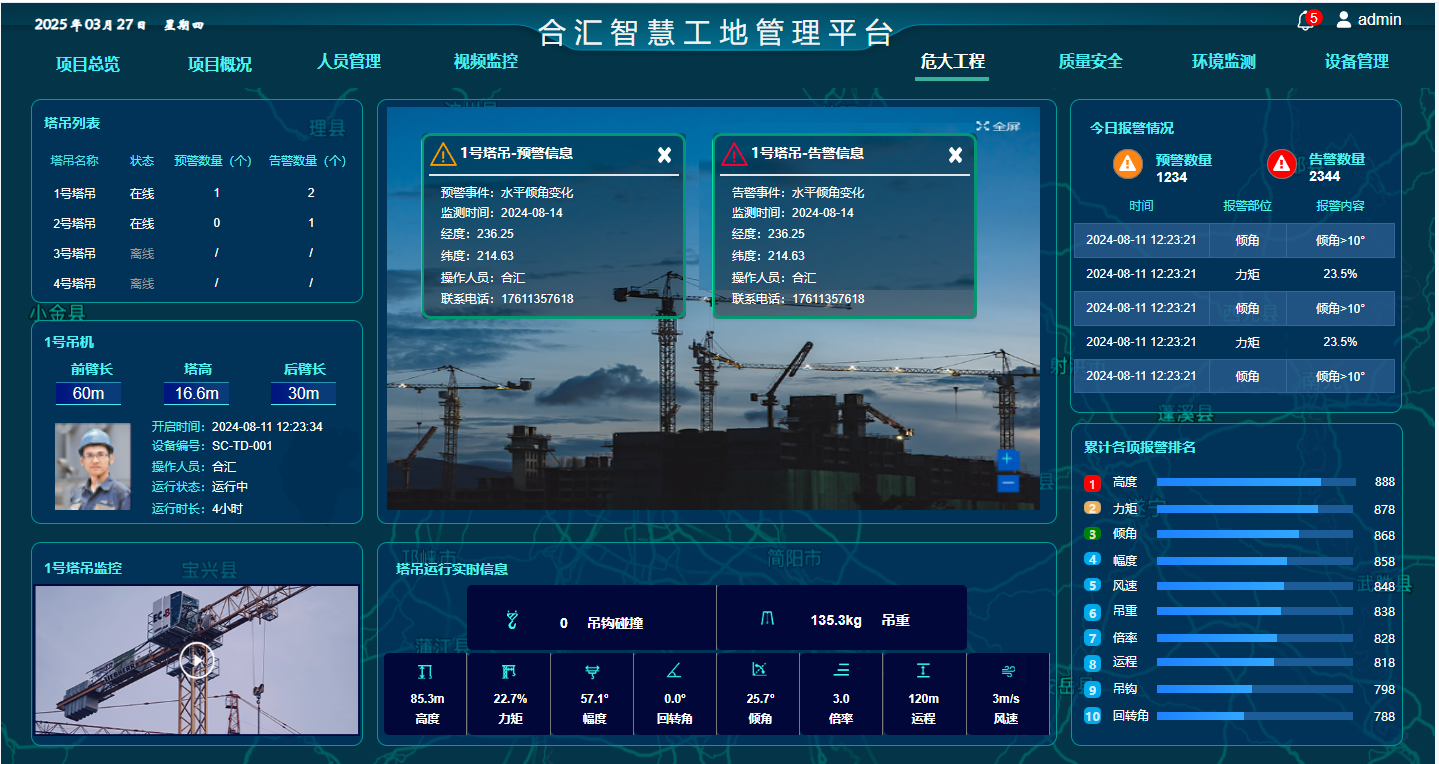Select the 2号塔吊 row in crane list

pos(196,223)
